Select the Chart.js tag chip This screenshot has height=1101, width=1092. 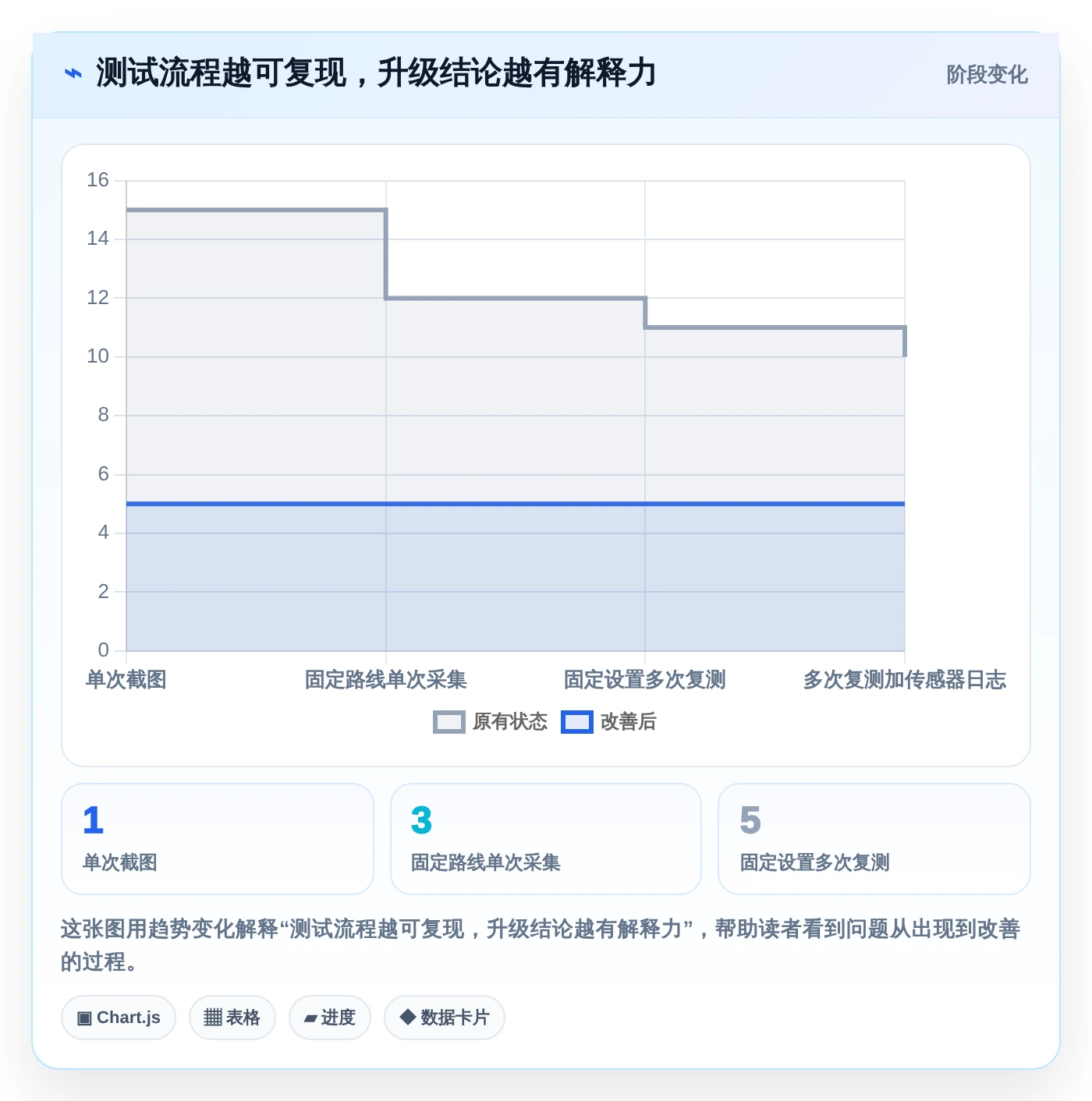119,1018
